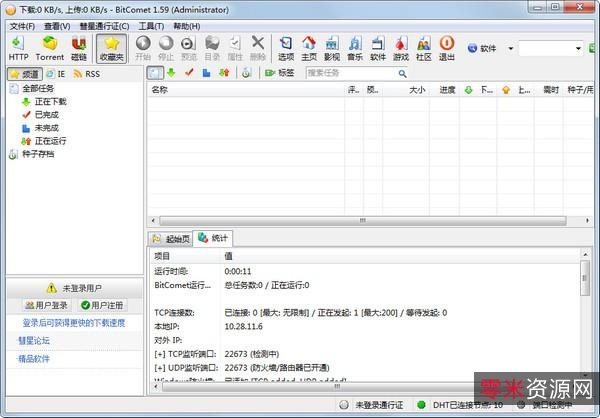600x418 pixels.
Task: Open the 游戏 games icon
Action: tap(401, 48)
